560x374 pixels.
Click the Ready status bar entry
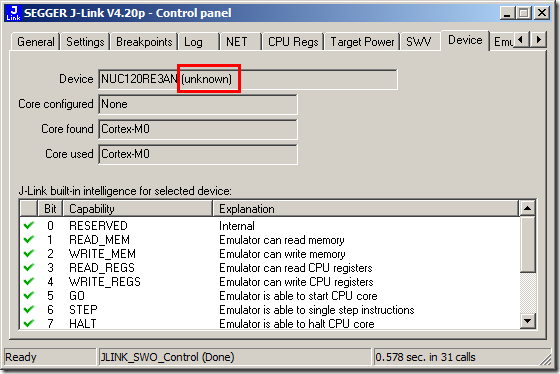50,357
